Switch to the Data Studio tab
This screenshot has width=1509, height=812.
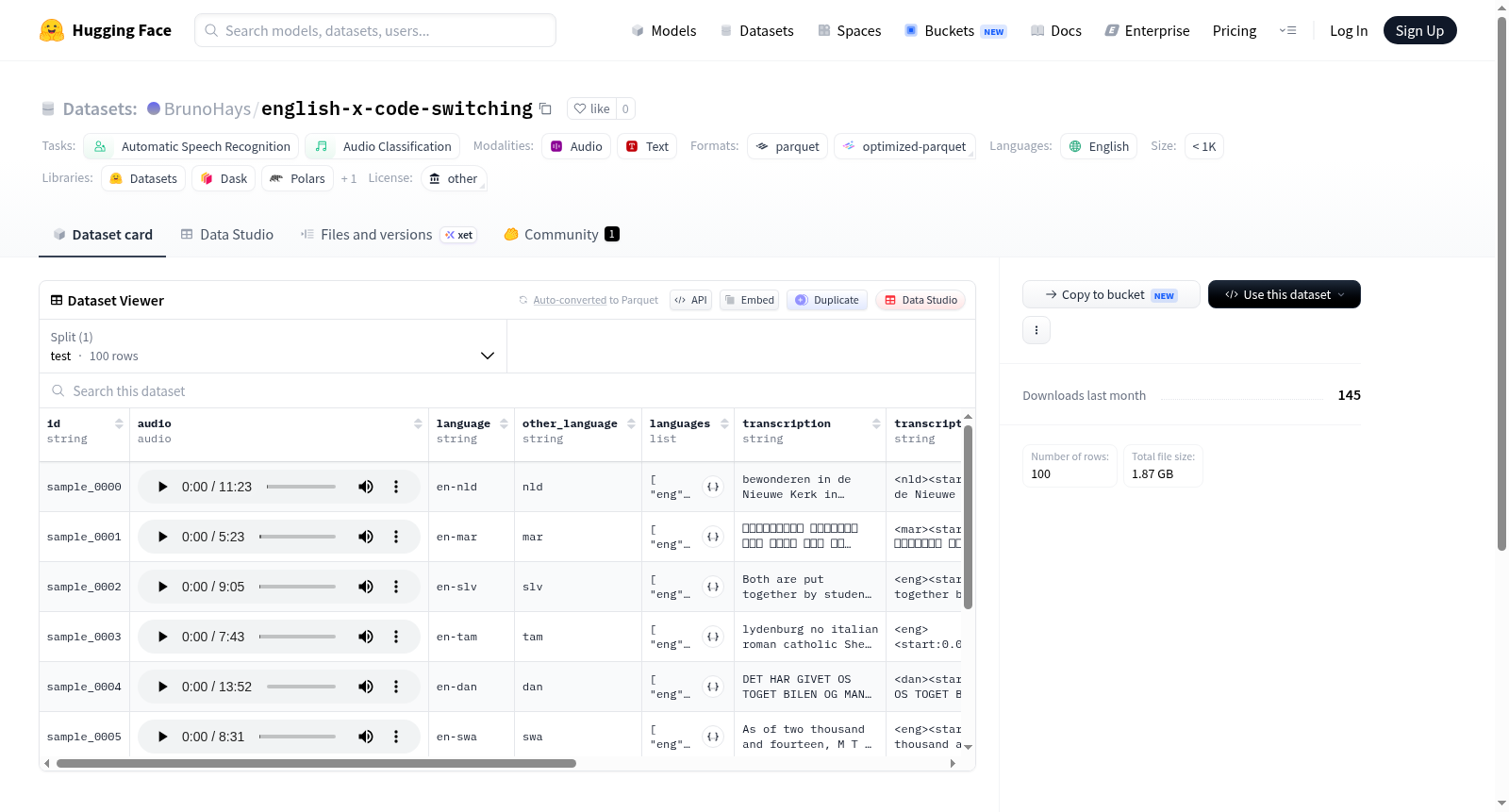[x=227, y=235]
